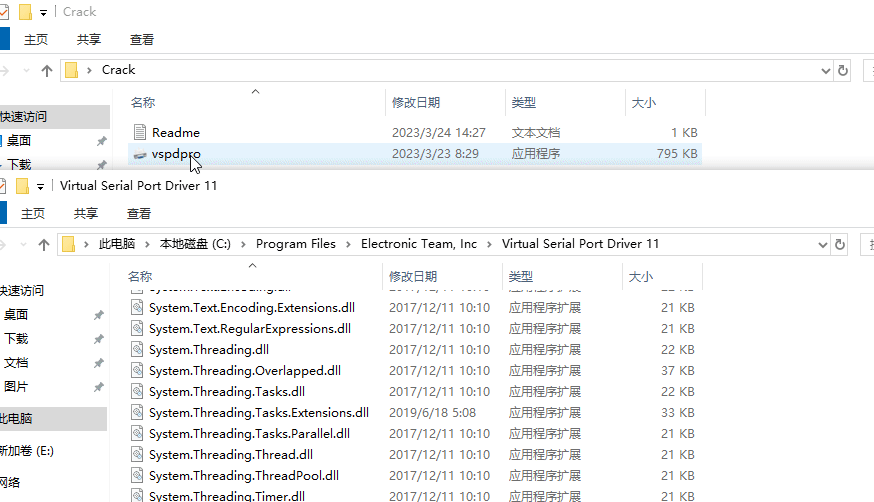Navigate to Program Files breadcrumb

pos(295,244)
